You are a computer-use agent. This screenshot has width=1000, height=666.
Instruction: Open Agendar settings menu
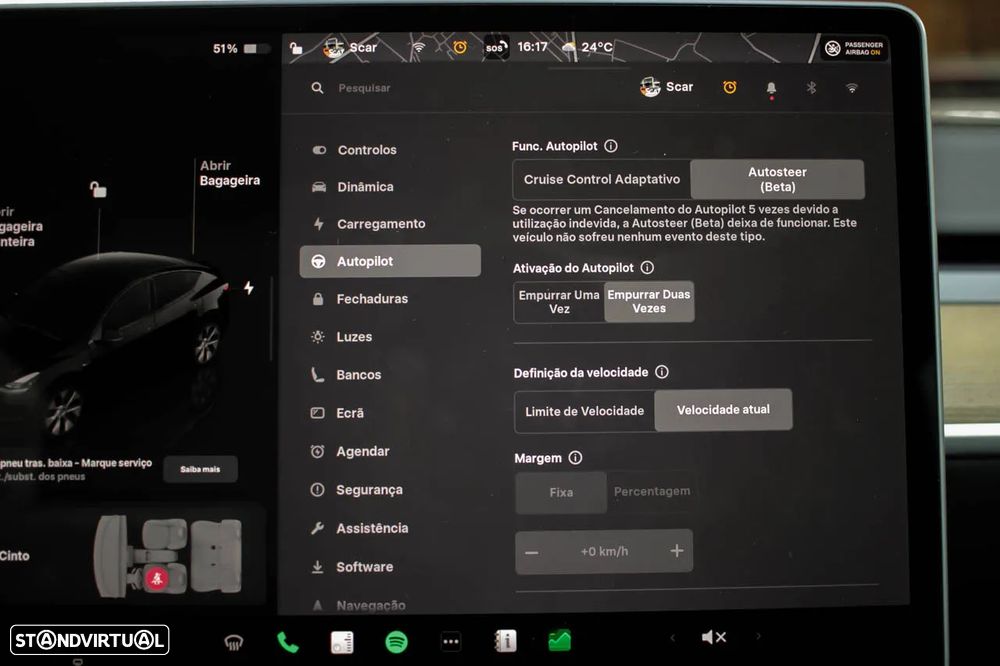[x=390, y=451]
